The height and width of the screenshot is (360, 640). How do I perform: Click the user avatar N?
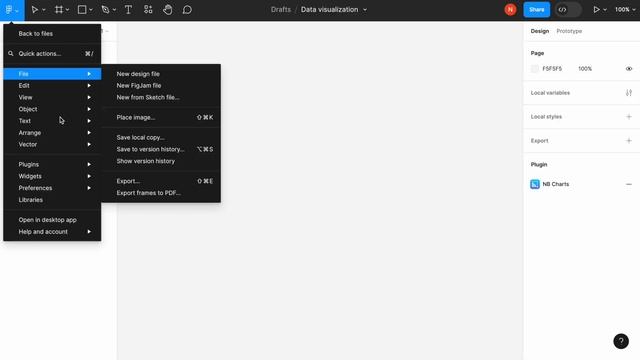pyautogui.click(x=510, y=9)
